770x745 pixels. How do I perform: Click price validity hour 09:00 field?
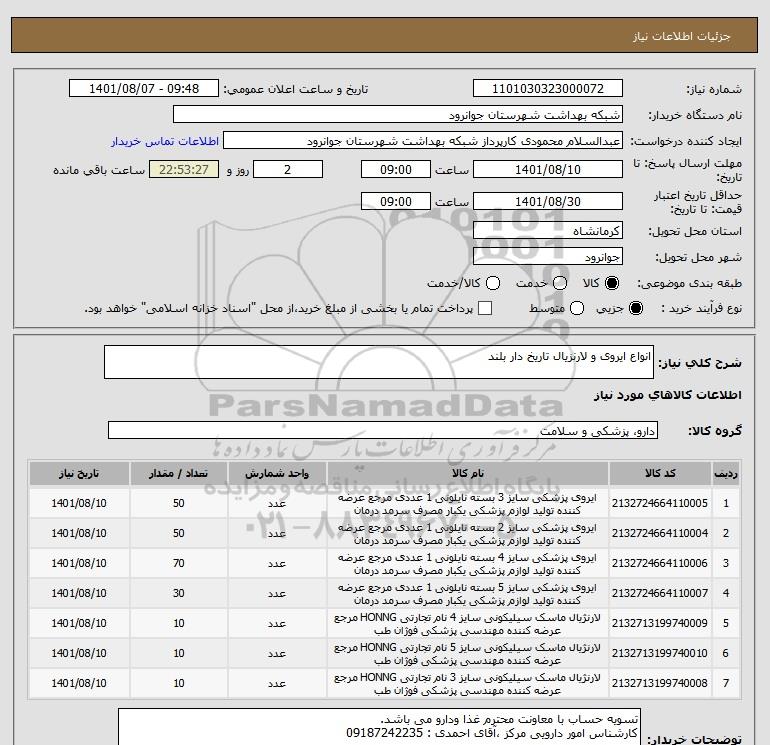click(x=396, y=201)
